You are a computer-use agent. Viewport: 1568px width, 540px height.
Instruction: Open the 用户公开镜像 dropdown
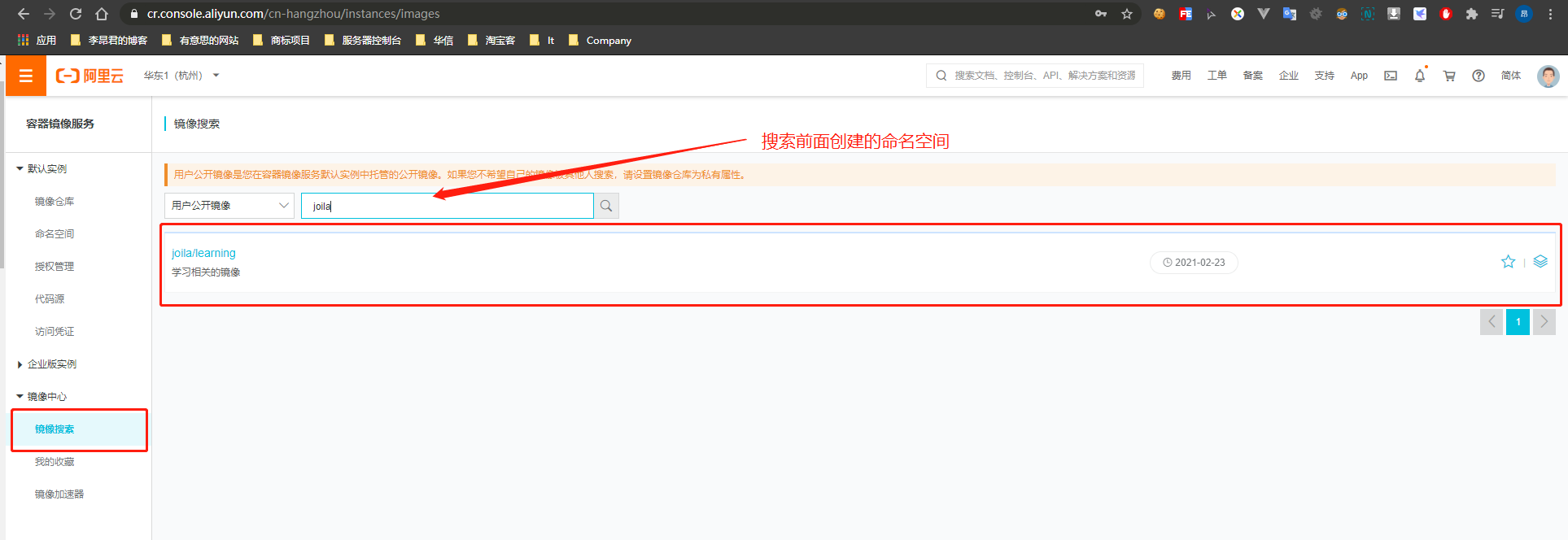(x=229, y=206)
